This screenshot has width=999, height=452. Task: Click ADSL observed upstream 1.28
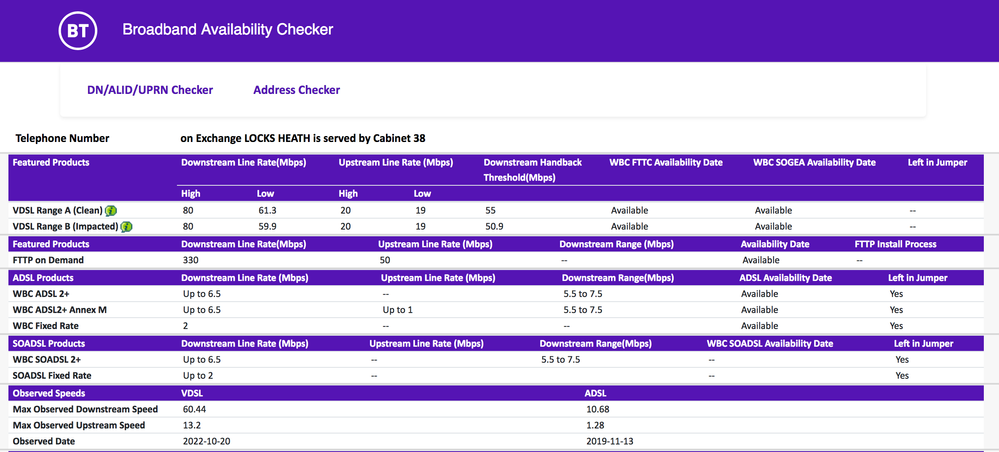coord(595,425)
